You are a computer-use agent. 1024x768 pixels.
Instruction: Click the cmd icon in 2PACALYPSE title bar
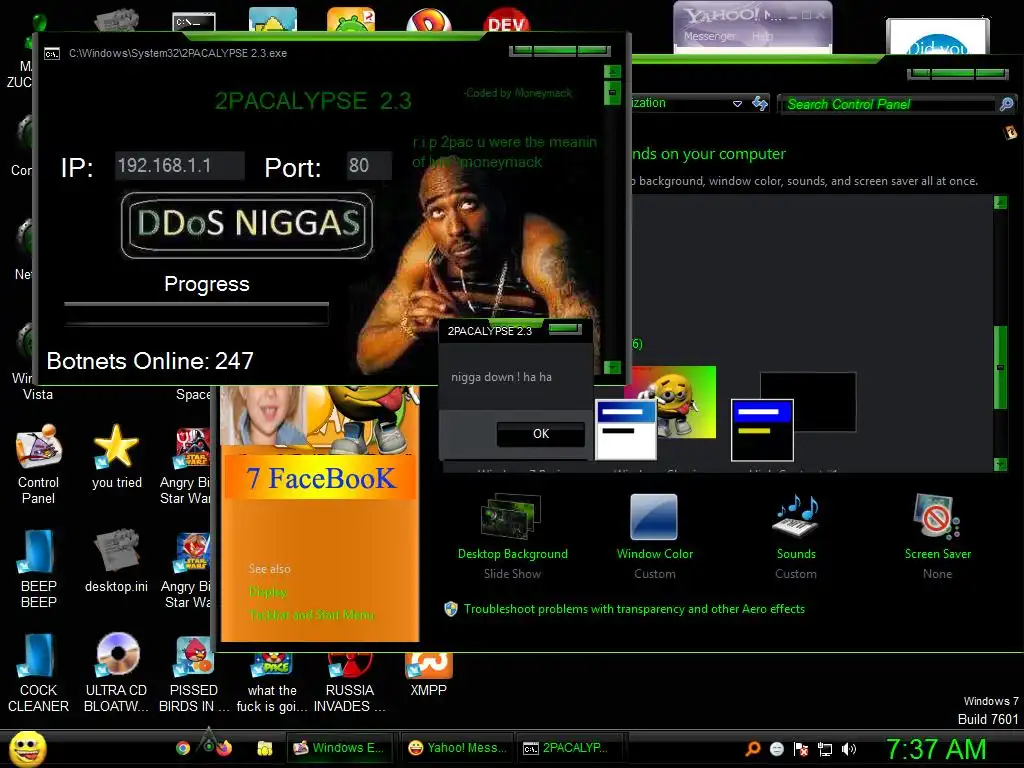click(x=52, y=54)
